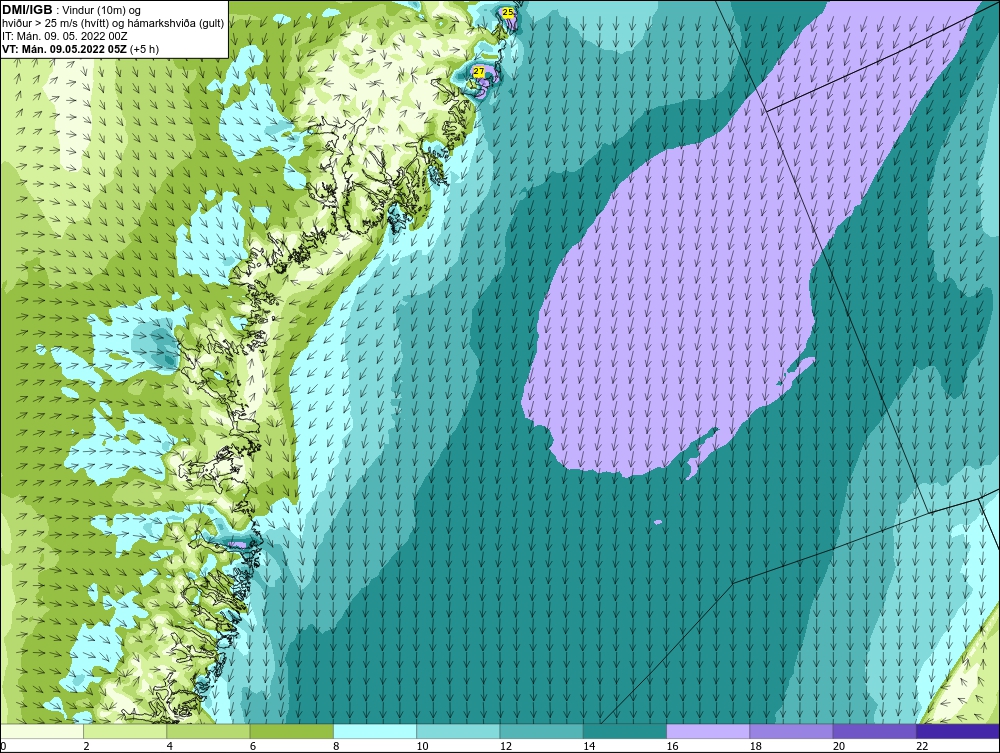Click the 'VT: Mán. 09.05.2022 05Z' valid time
This screenshot has width=1000, height=753.
pos(65,49)
